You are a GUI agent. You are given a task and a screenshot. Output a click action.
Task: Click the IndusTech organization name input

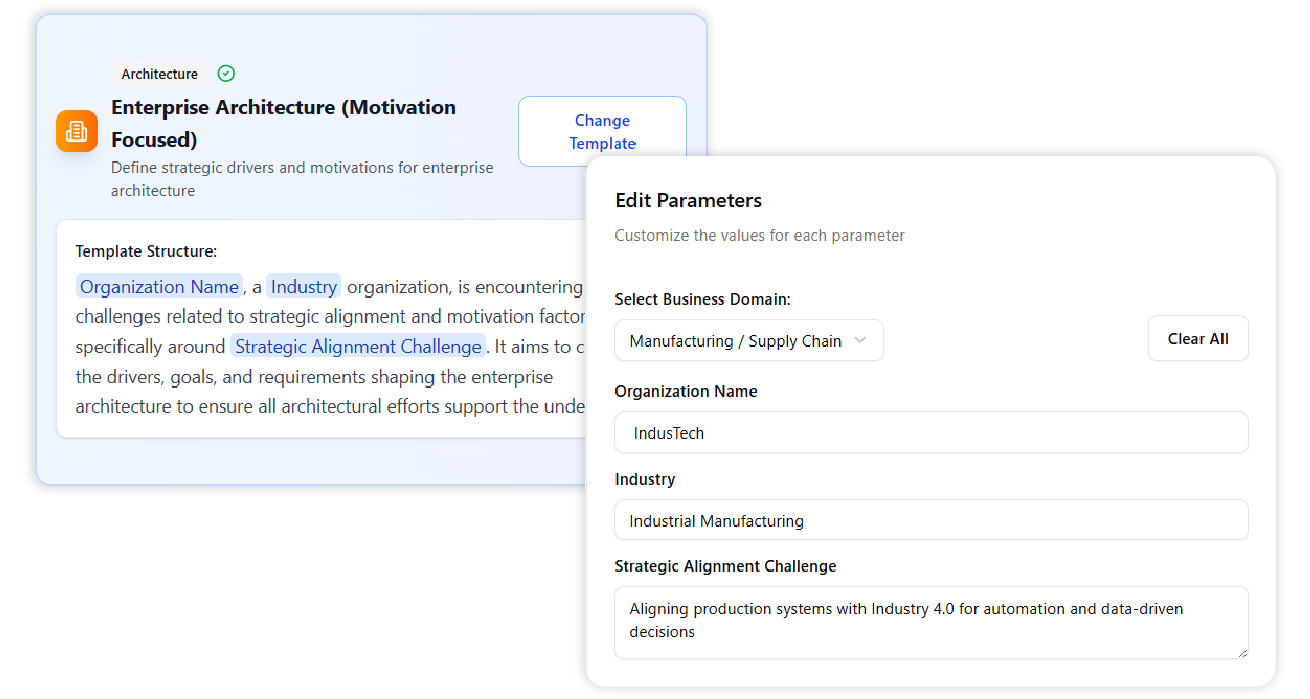point(930,433)
